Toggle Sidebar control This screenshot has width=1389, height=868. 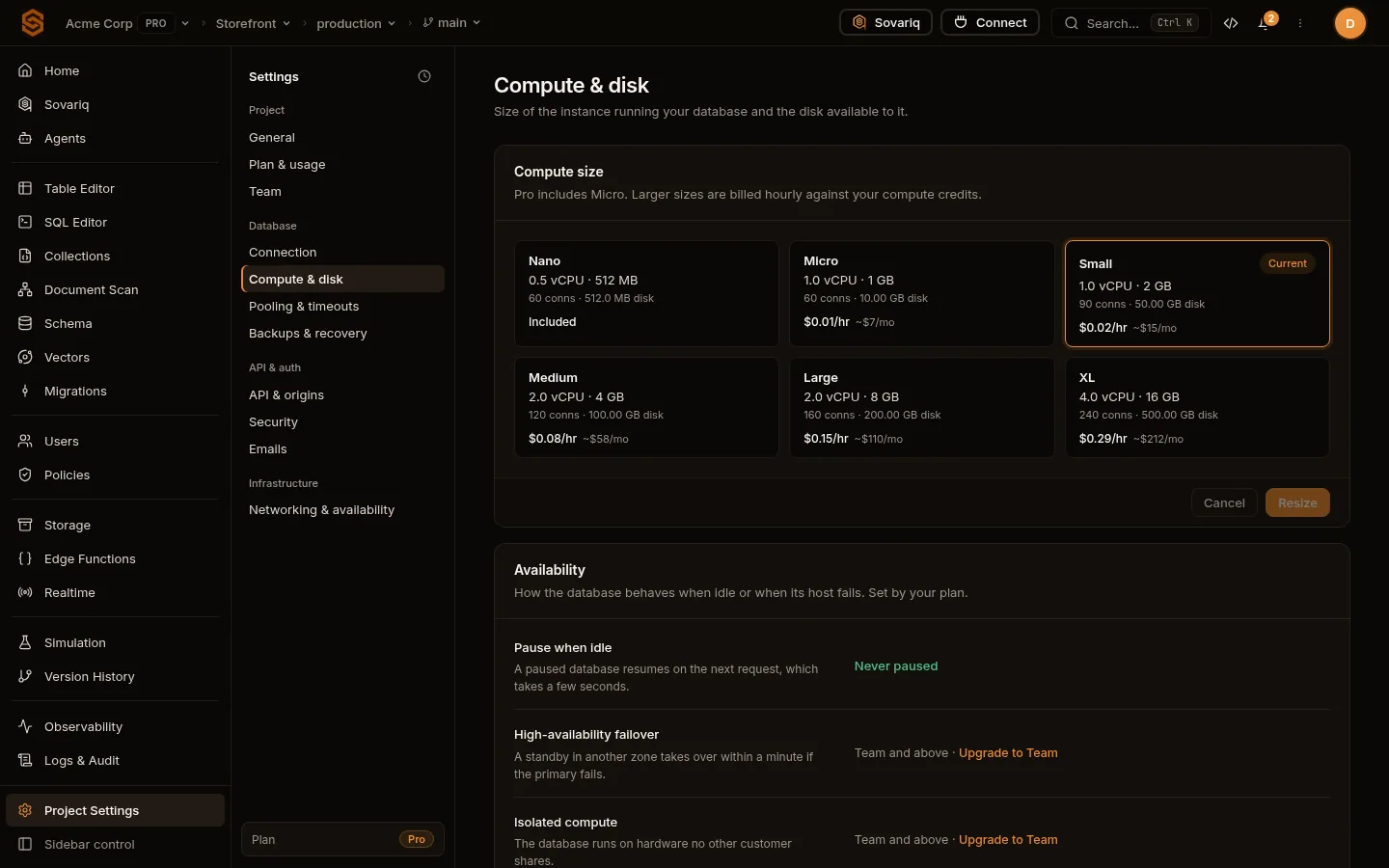(116, 844)
